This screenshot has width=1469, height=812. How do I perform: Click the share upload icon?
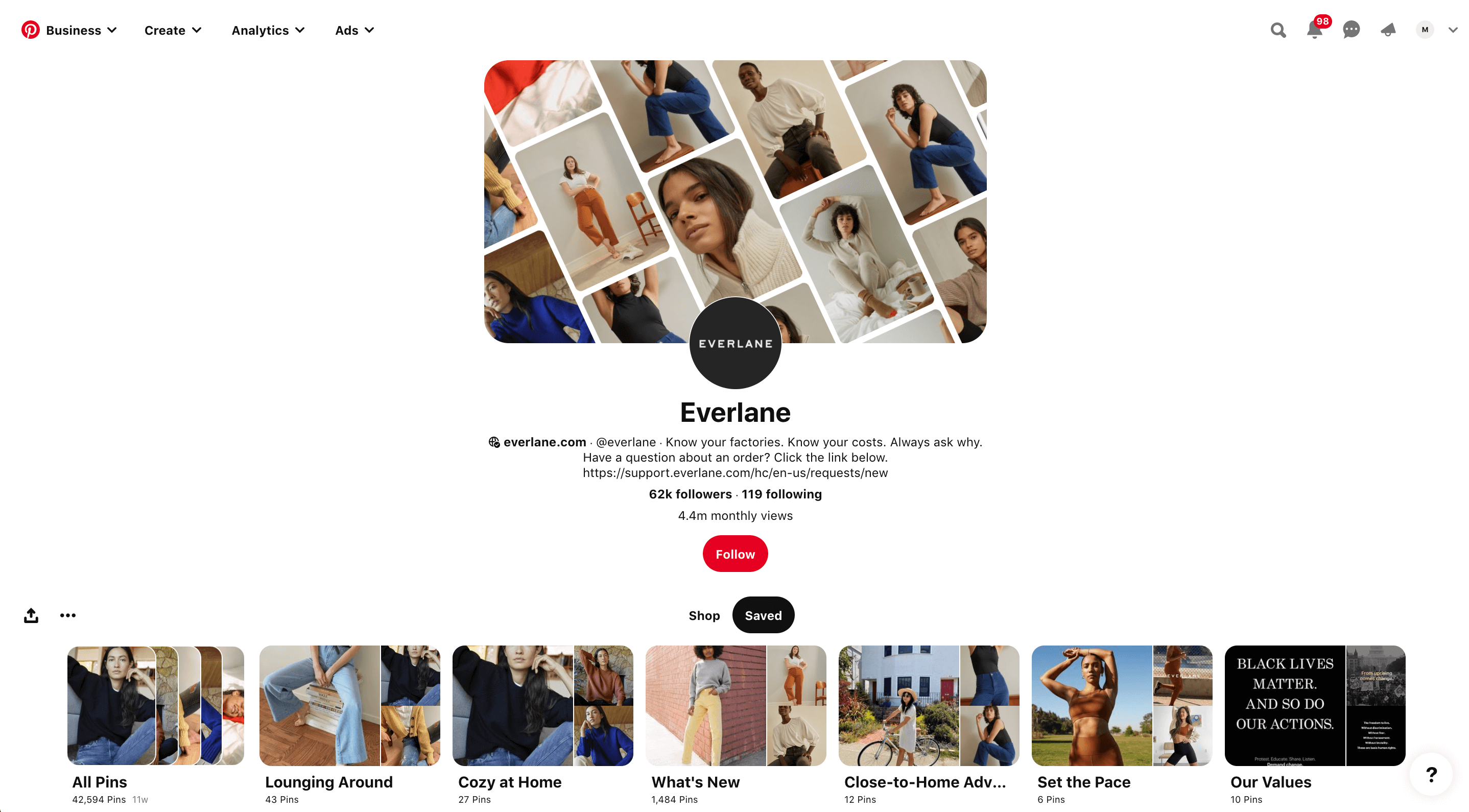(31, 615)
